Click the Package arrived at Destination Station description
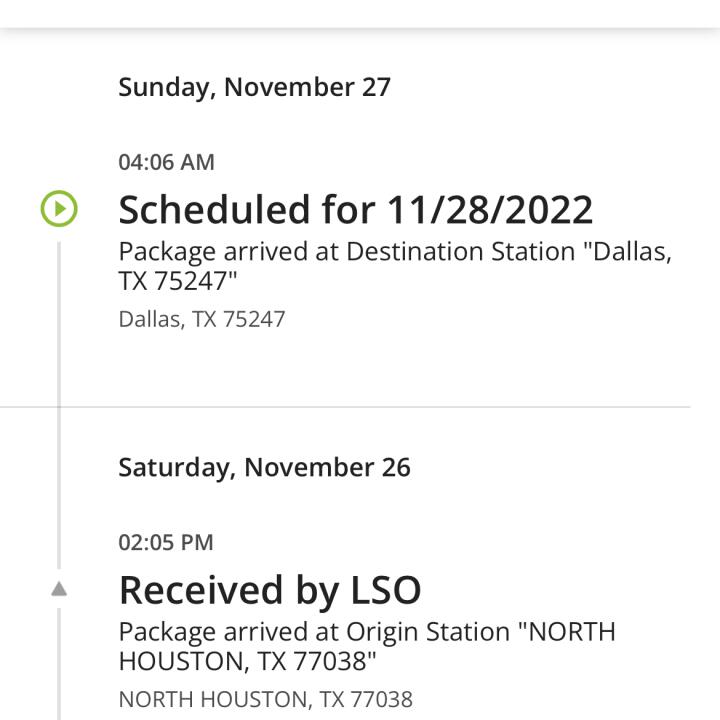This screenshot has width=720, height=720. (x=394, y=265)
